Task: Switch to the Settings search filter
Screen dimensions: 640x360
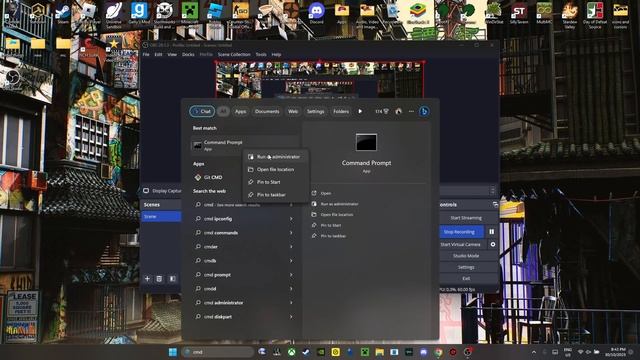Action: click(x=316, y=111)
